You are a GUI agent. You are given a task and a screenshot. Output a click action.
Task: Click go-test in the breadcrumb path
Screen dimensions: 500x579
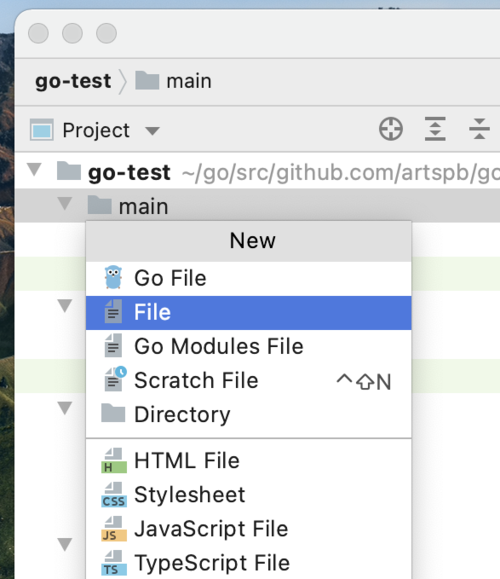tap(73, 81)
